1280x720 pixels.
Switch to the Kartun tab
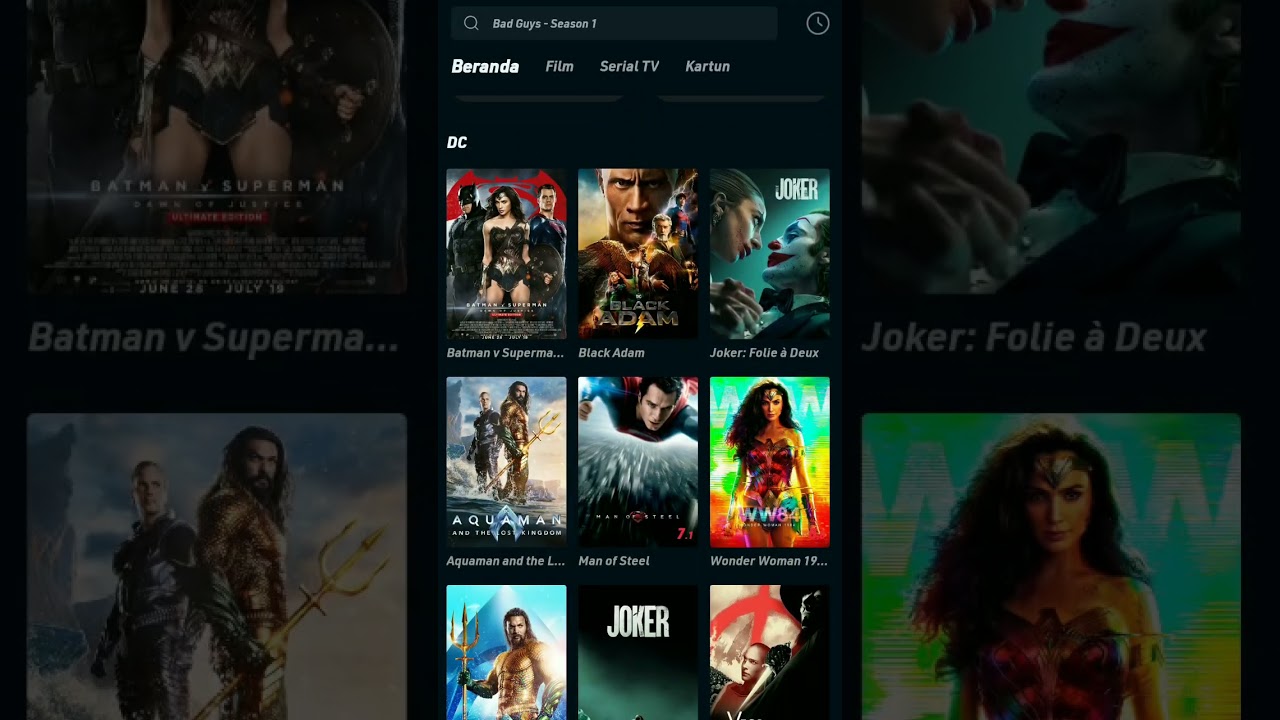coord(707,66)
